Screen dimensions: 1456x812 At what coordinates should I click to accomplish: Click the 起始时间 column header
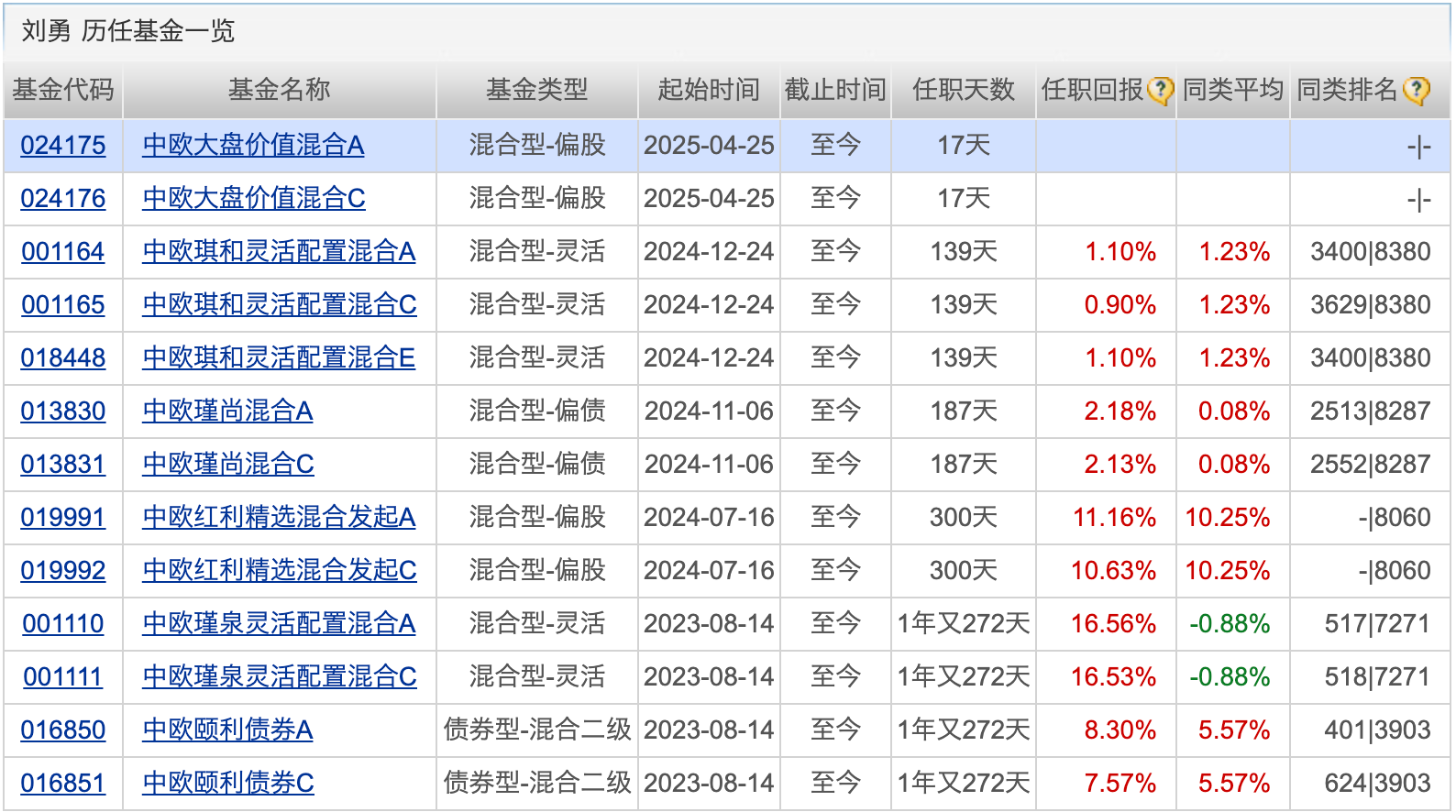709,90
